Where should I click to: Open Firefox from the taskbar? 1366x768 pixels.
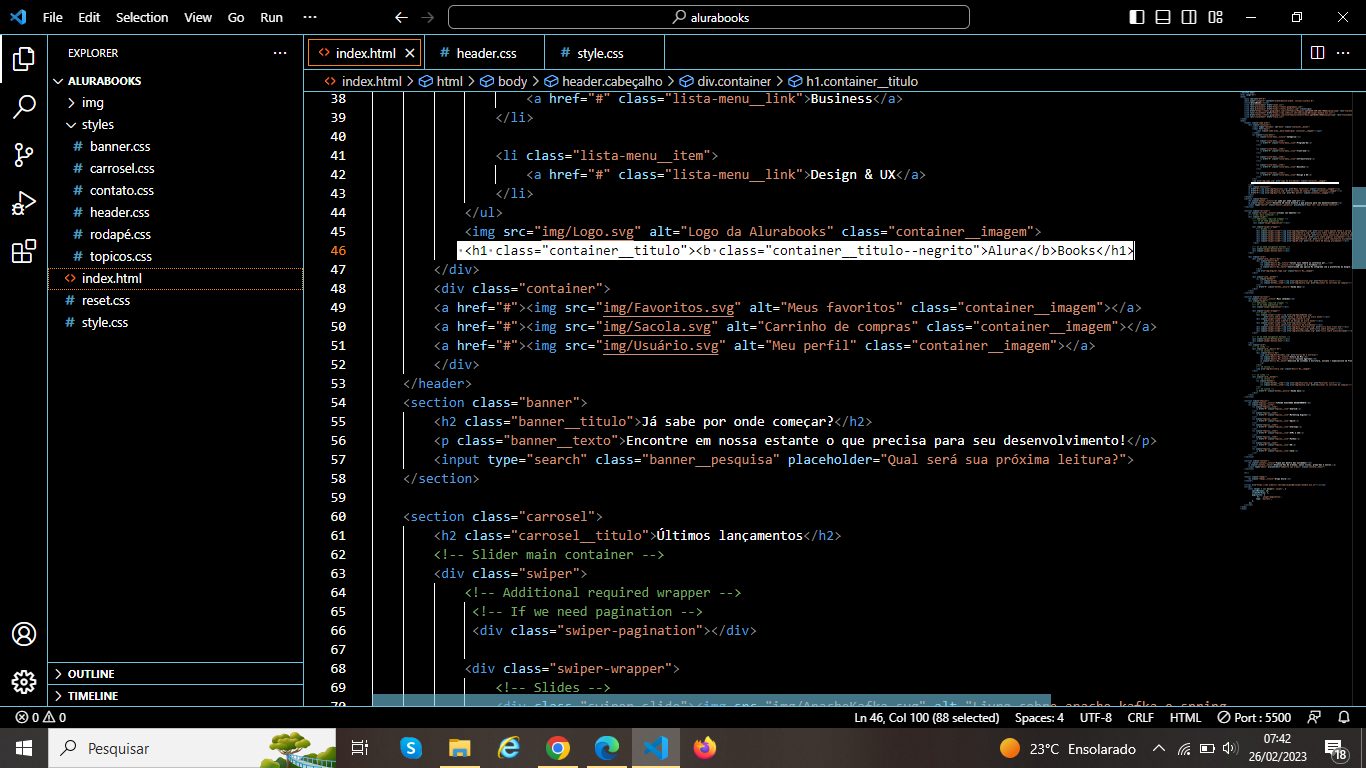pyautogui.click(x=705, y=748)
